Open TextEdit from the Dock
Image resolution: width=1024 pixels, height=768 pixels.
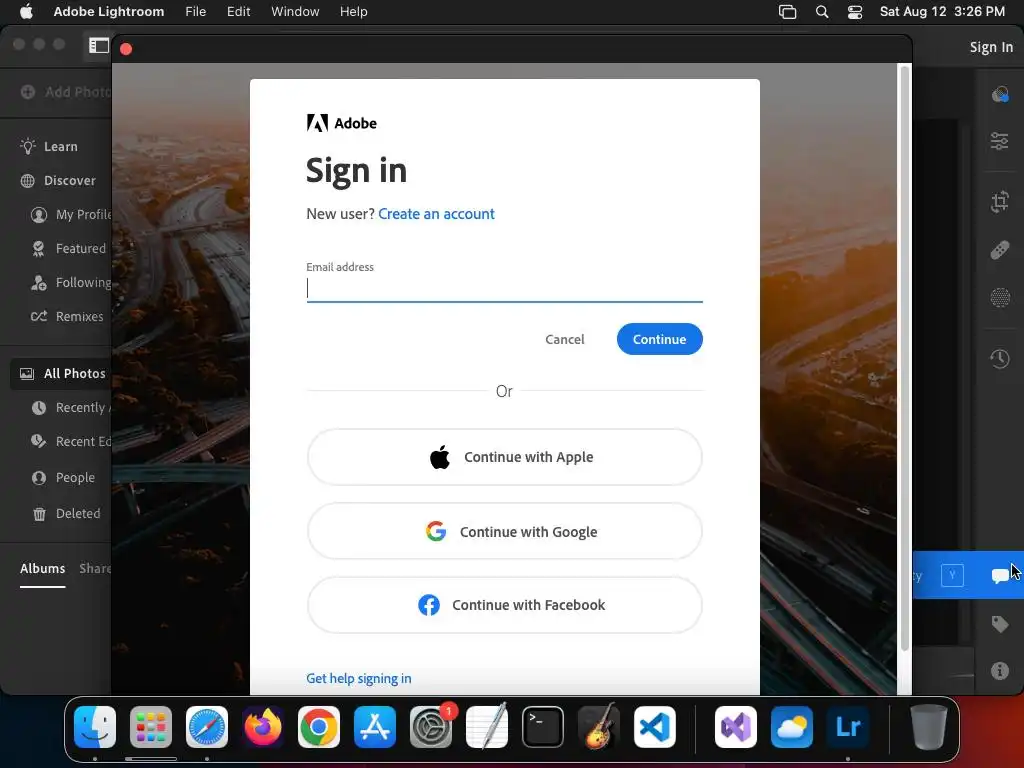click(487, 727)
